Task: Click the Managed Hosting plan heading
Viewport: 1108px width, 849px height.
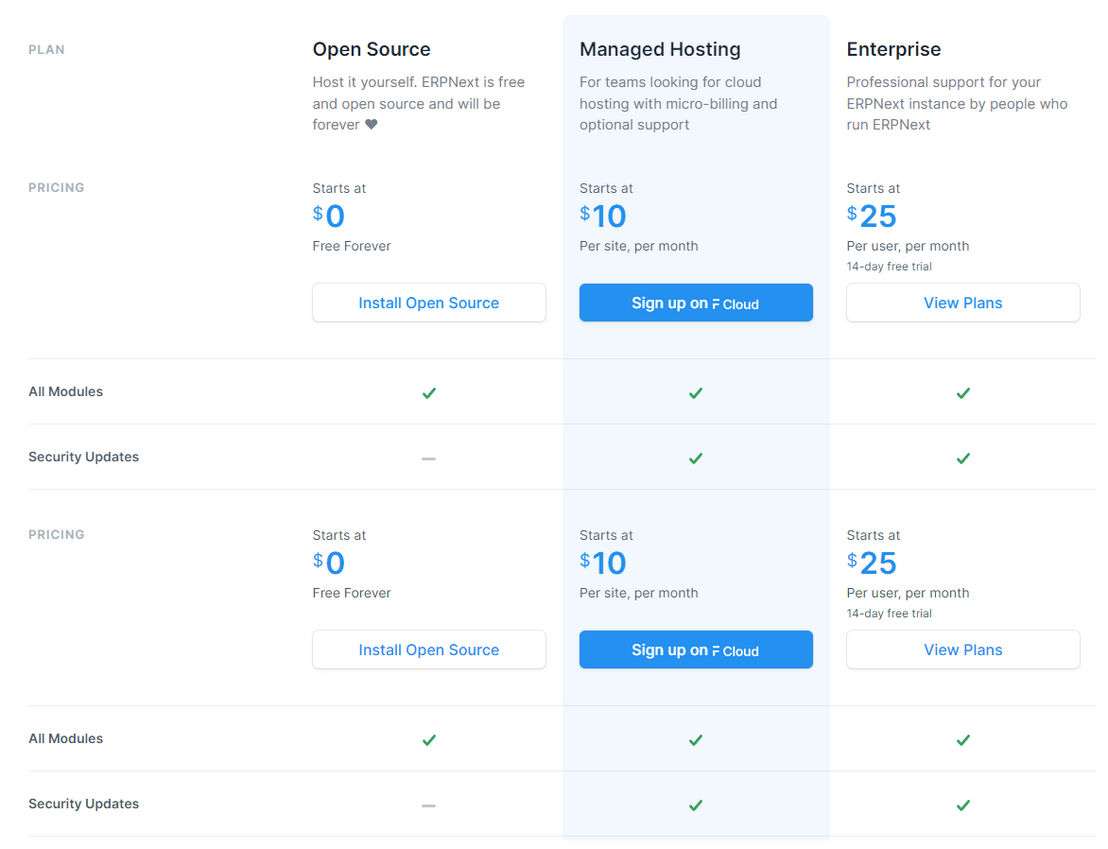Action: click(x=660, y=49)
